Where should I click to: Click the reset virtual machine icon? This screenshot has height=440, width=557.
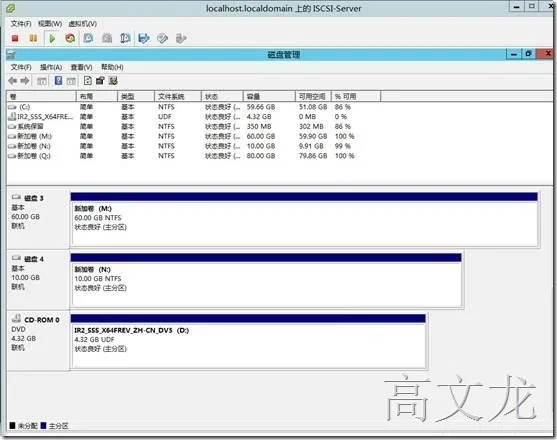[70, 38]
